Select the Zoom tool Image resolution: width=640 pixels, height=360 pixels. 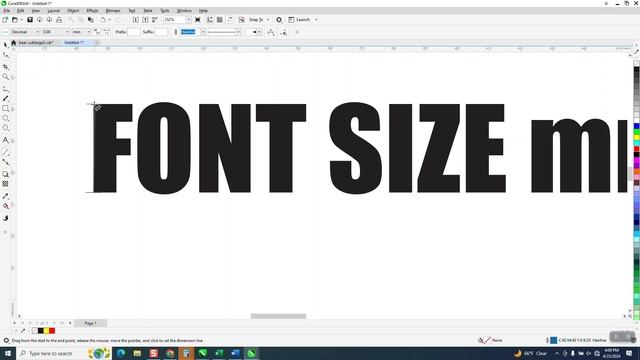5,77
